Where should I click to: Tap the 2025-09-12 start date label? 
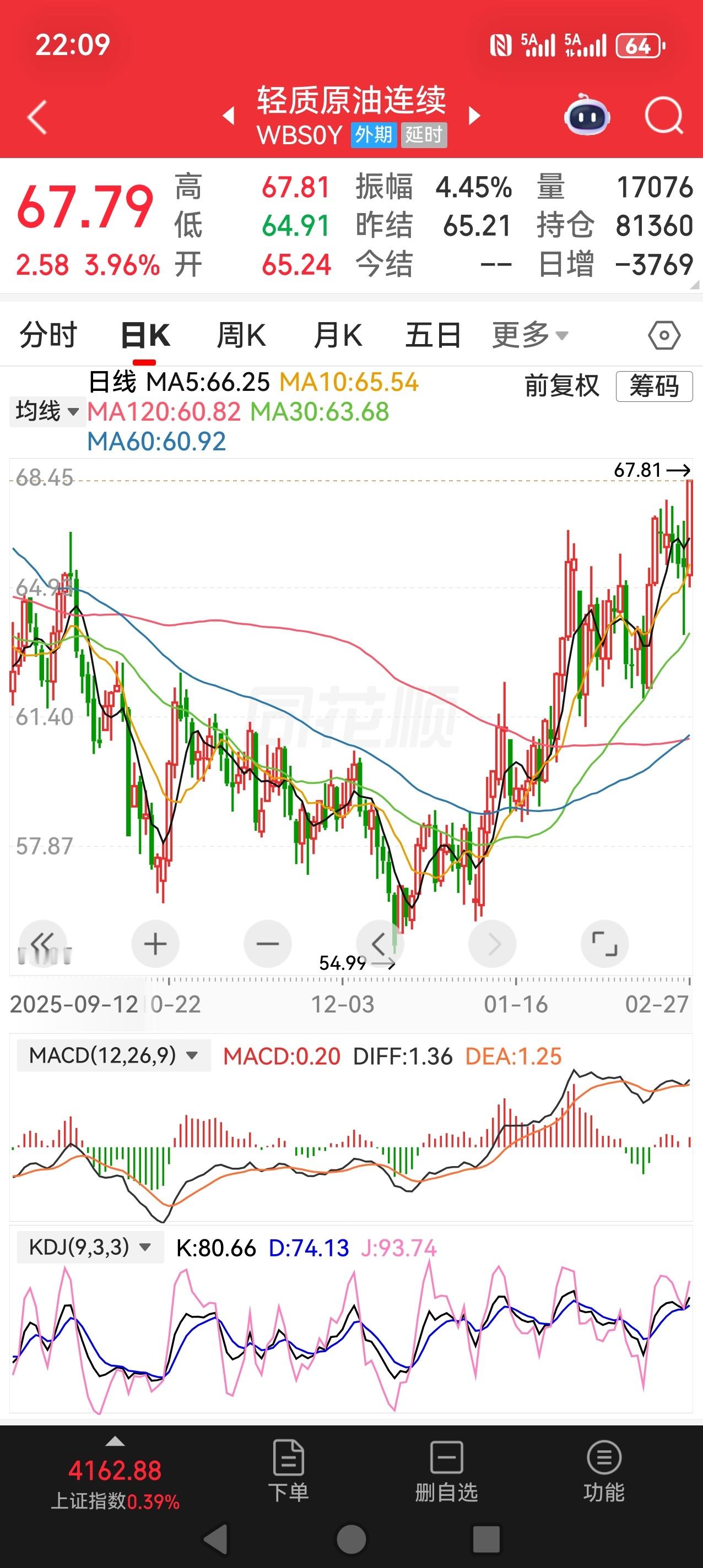[74, 1004]
